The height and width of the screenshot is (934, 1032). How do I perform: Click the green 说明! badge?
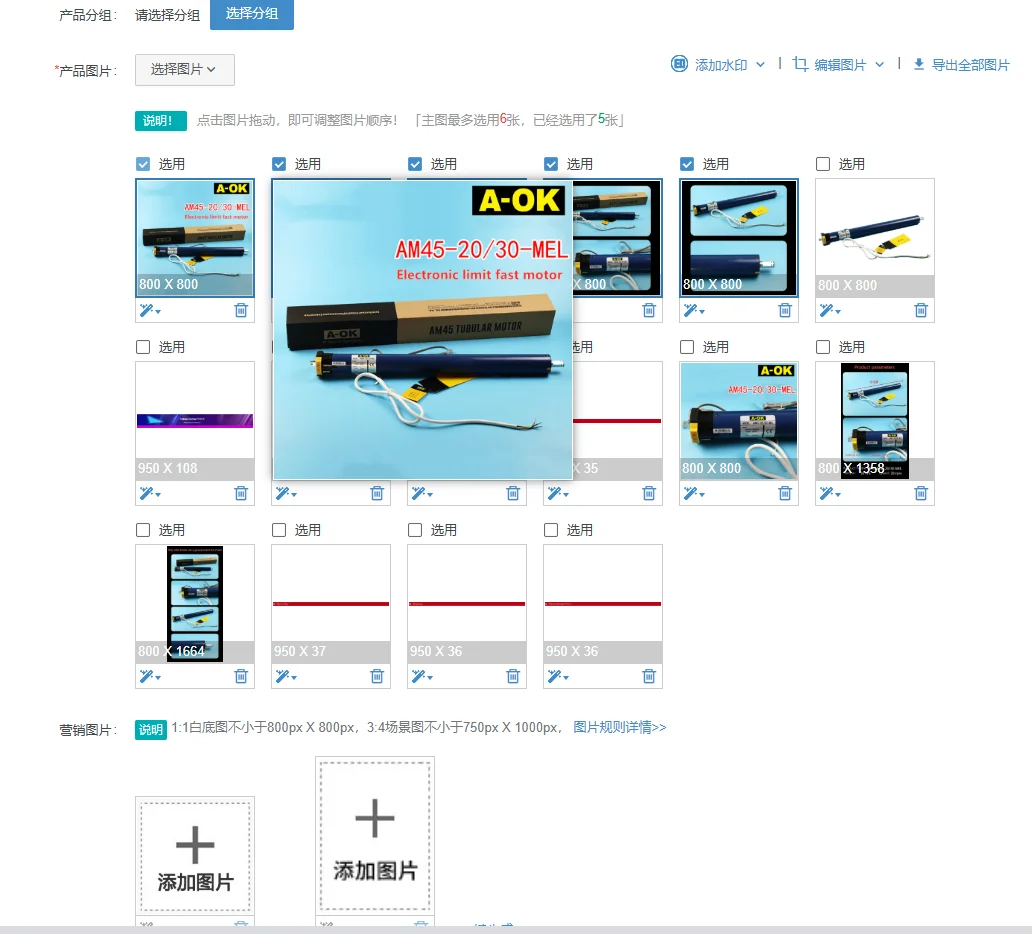tap(161, 120)
